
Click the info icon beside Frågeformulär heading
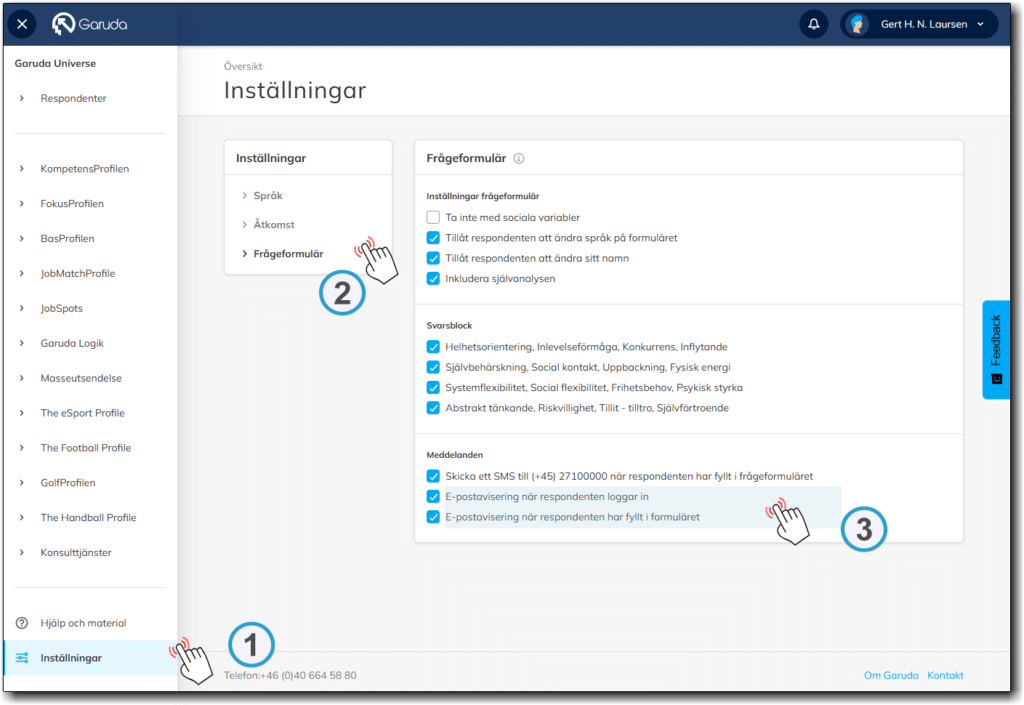519,158
